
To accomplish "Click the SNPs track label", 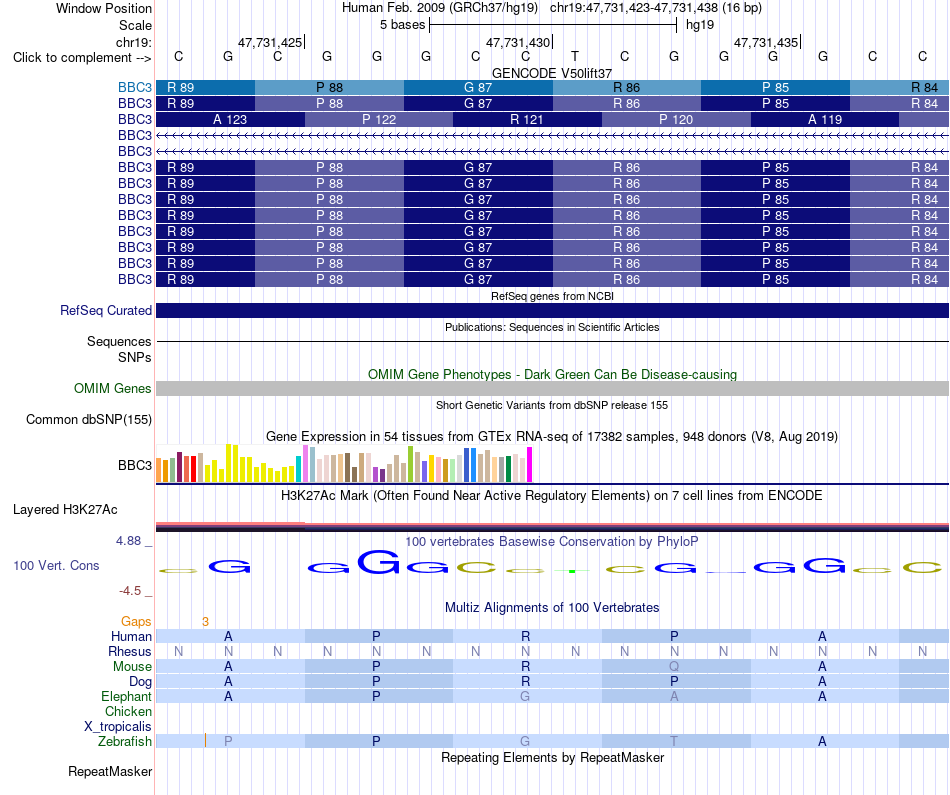I will point(135,358).
